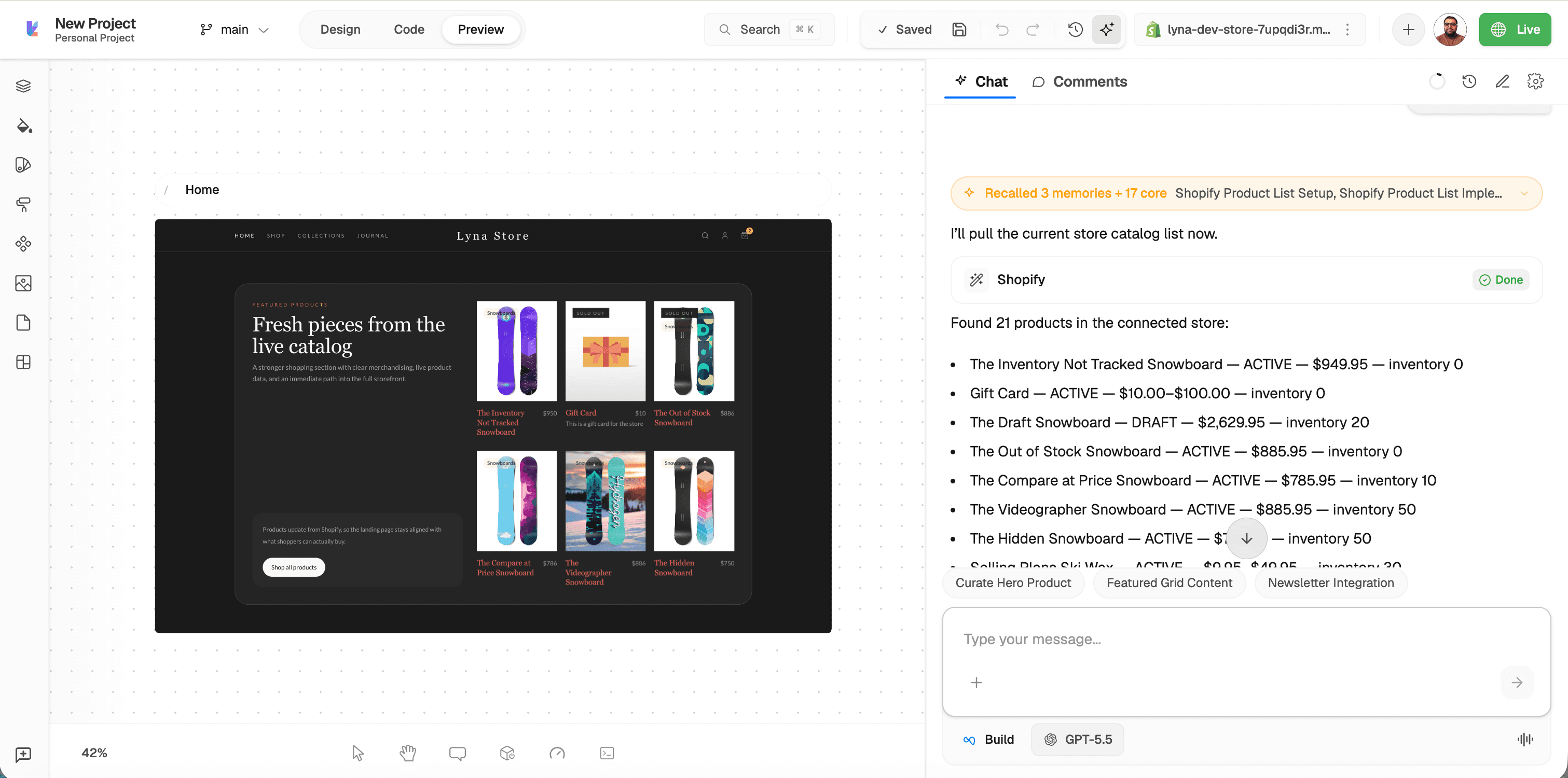Click the 3D cube tool in the bottom toolbar

[x=507, y=753]
